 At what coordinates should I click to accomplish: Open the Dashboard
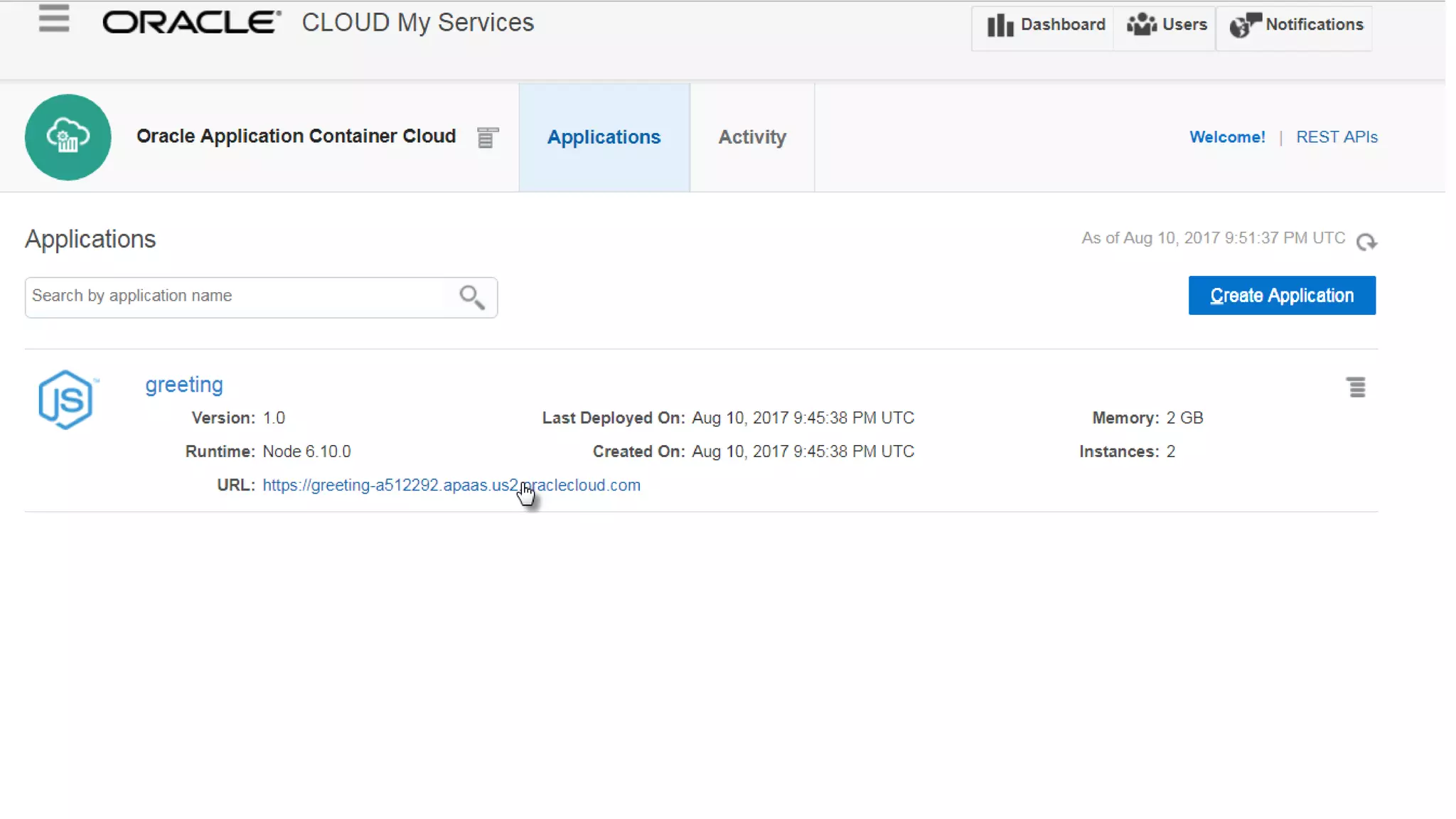(x=1045, y=26)
